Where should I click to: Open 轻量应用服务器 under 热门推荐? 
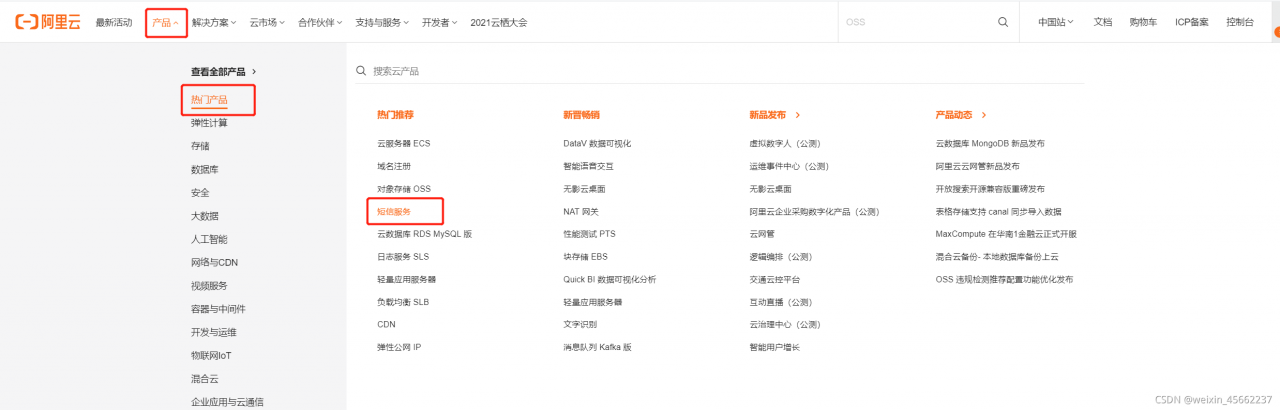click(407, 279)
